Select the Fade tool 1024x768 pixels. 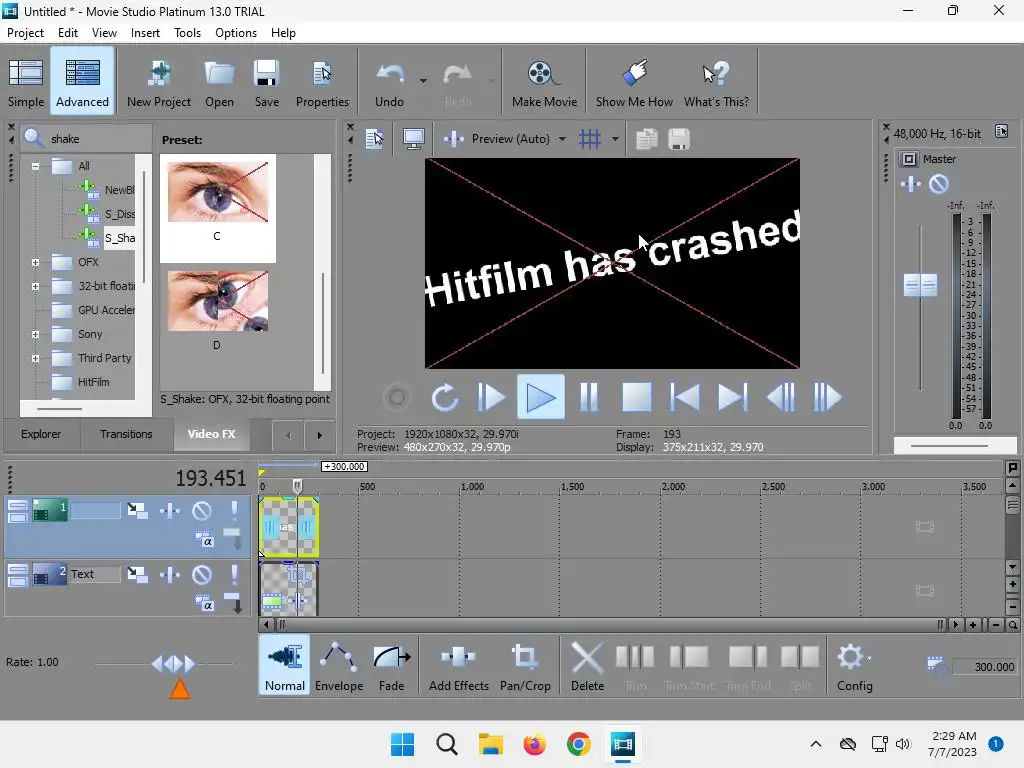391,666
